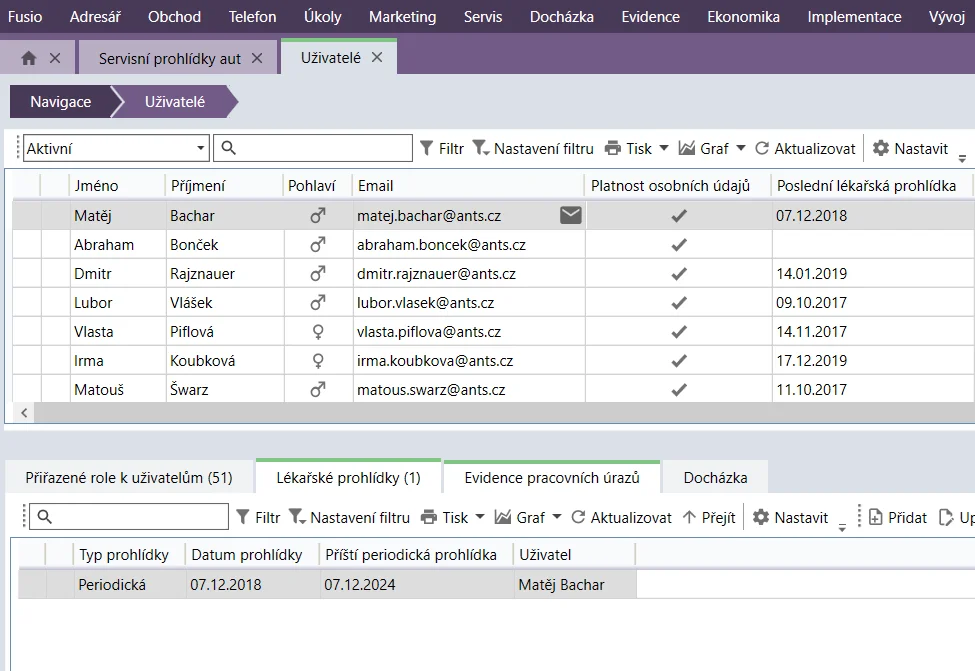
Task: Switch to the Evidence pracovních úrazů tab
Action: tap(551, 478)
